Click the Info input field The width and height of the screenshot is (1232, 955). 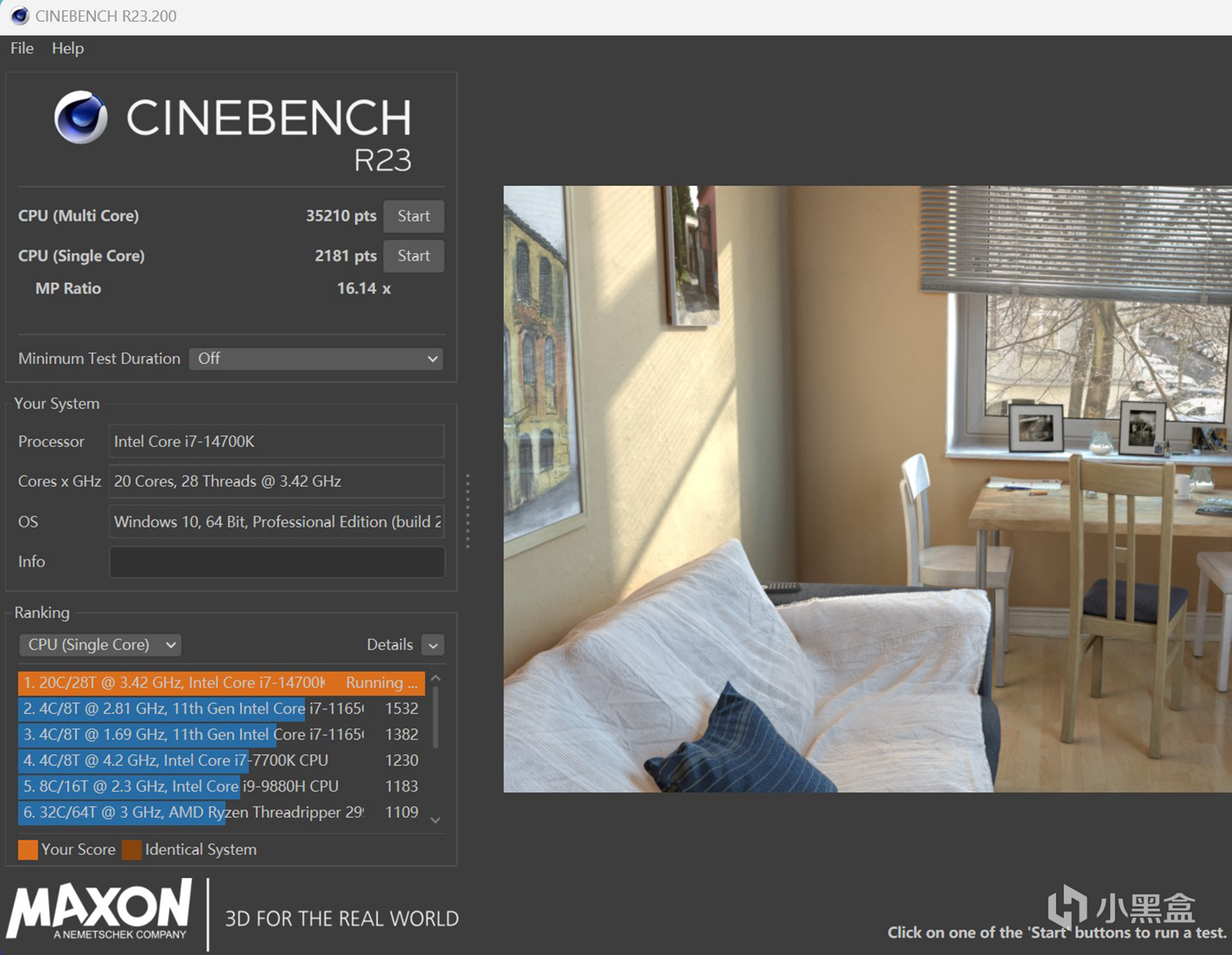pyautogui.click(x=277, y=562)
